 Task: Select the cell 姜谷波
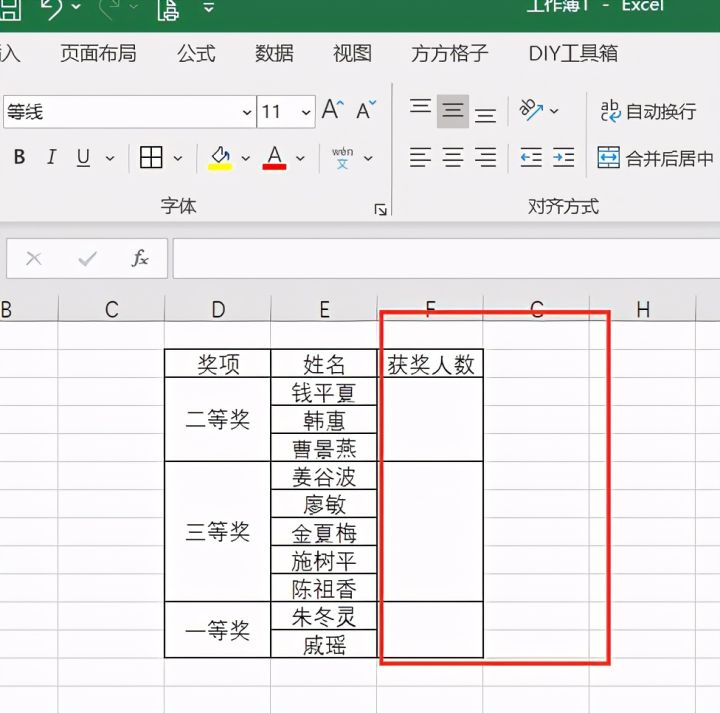[x=324, y=476]
